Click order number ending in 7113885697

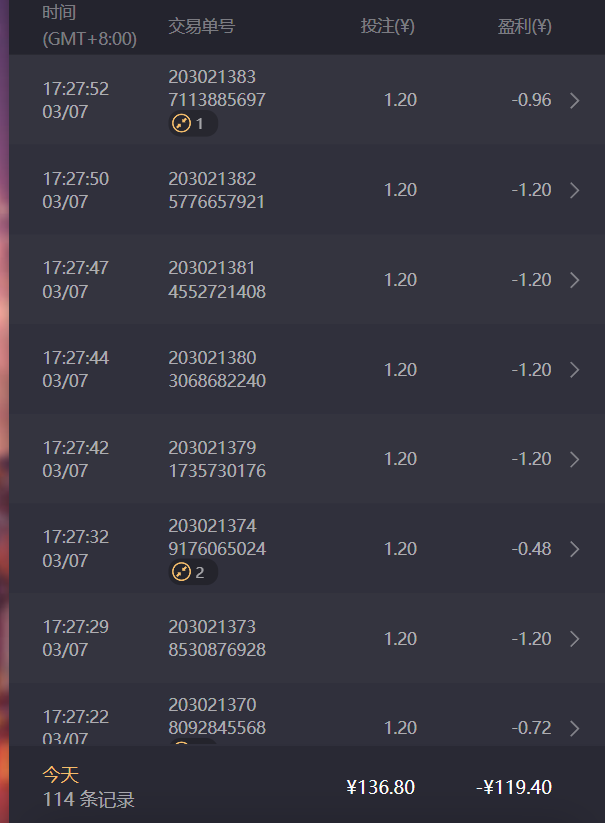coord(217,100)
